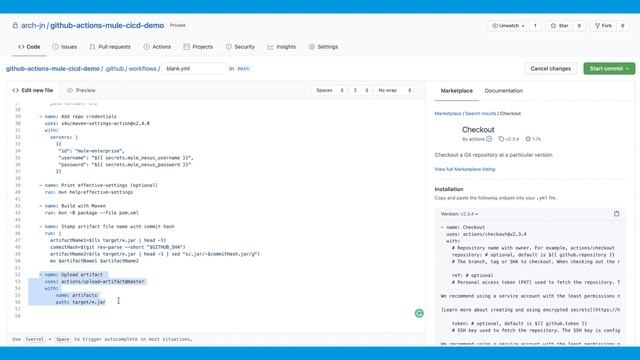Select the Marketplace tab
This screenshot has width=640, height=360.
456,91
